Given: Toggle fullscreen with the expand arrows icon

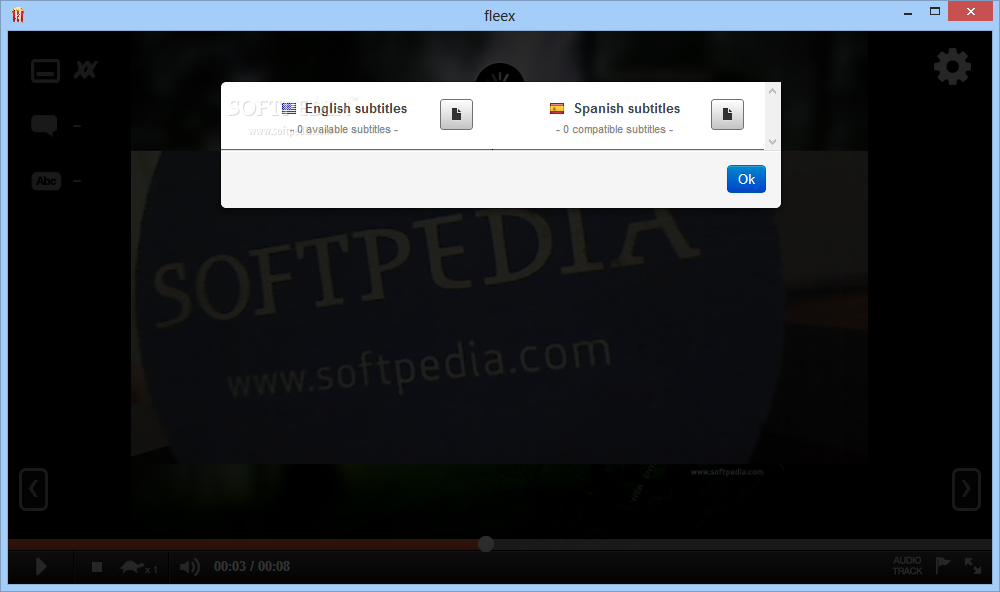Looking at the screenshot, I should 973,566.
